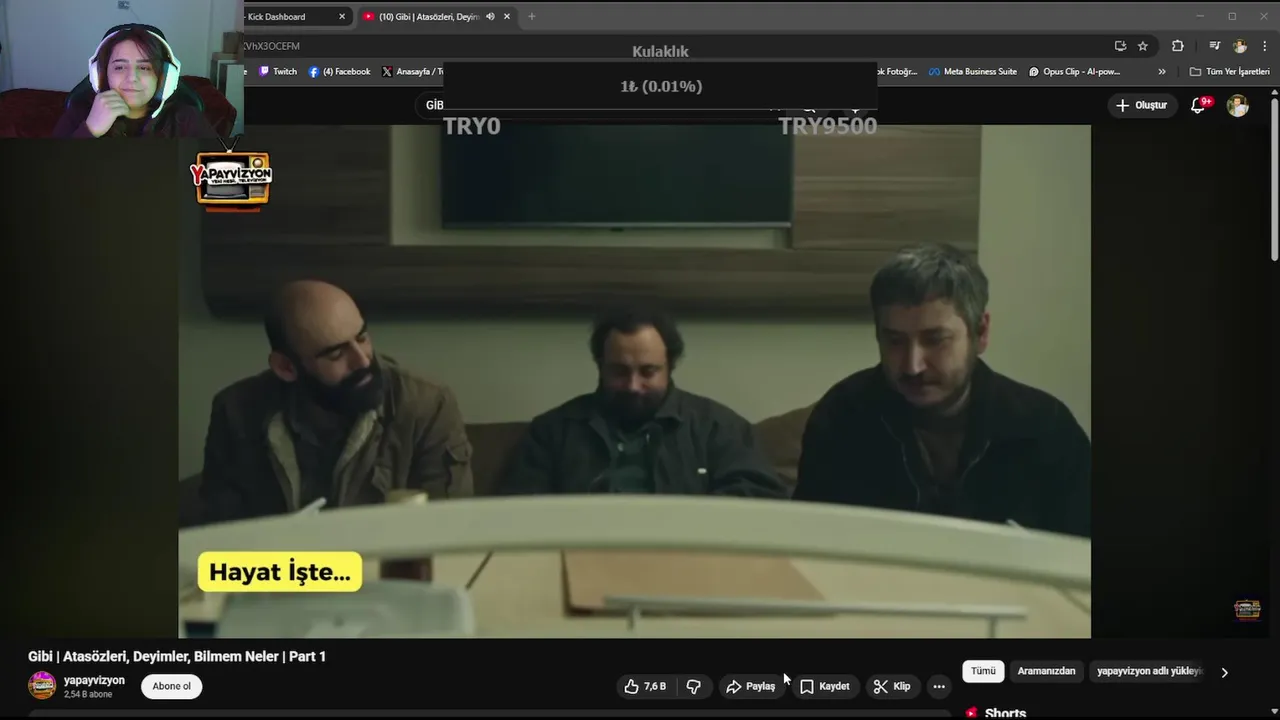Select yapayvizyon adlı yükleyici chip
Screen dimensions: 1280x720
[1149, 671]
